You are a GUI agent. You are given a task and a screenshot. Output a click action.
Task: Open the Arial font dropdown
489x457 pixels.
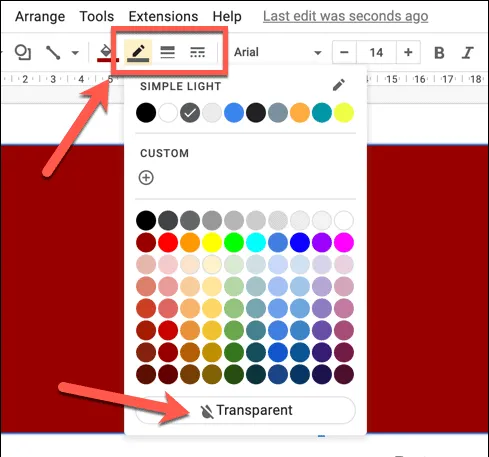pyautogui.click(x=278, y=52)
